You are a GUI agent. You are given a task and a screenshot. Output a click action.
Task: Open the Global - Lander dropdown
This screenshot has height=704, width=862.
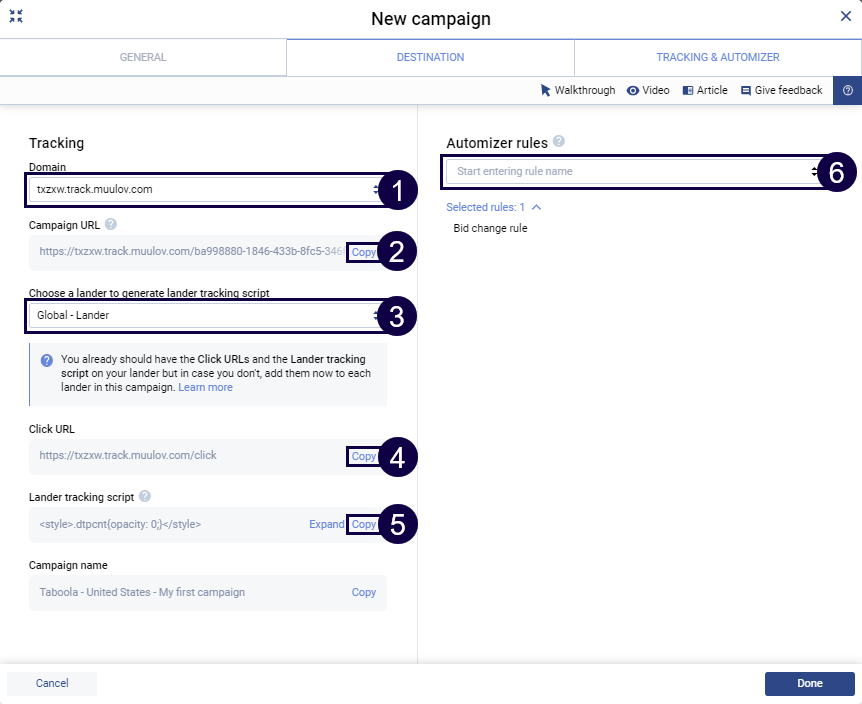click(205, 315)
